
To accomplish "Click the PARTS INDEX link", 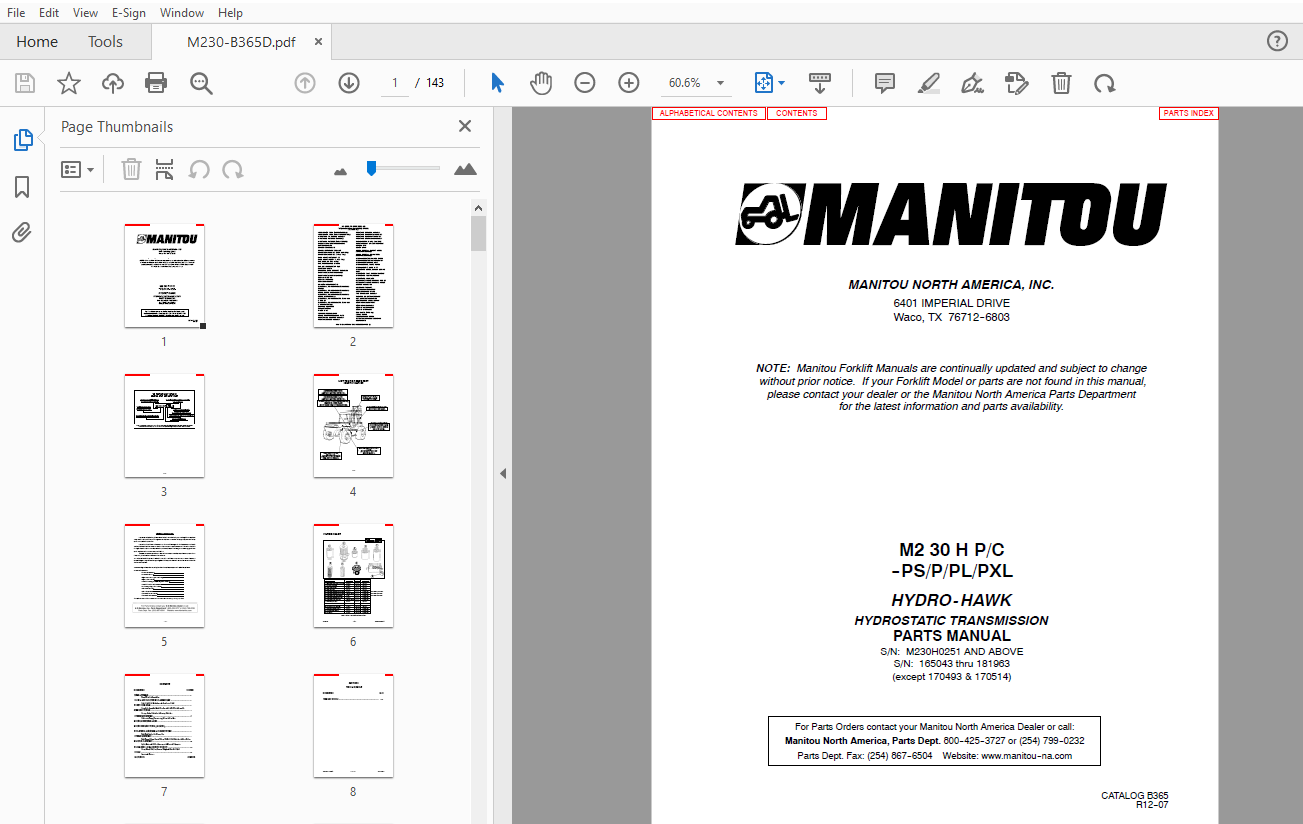I will click(1189, 113).
